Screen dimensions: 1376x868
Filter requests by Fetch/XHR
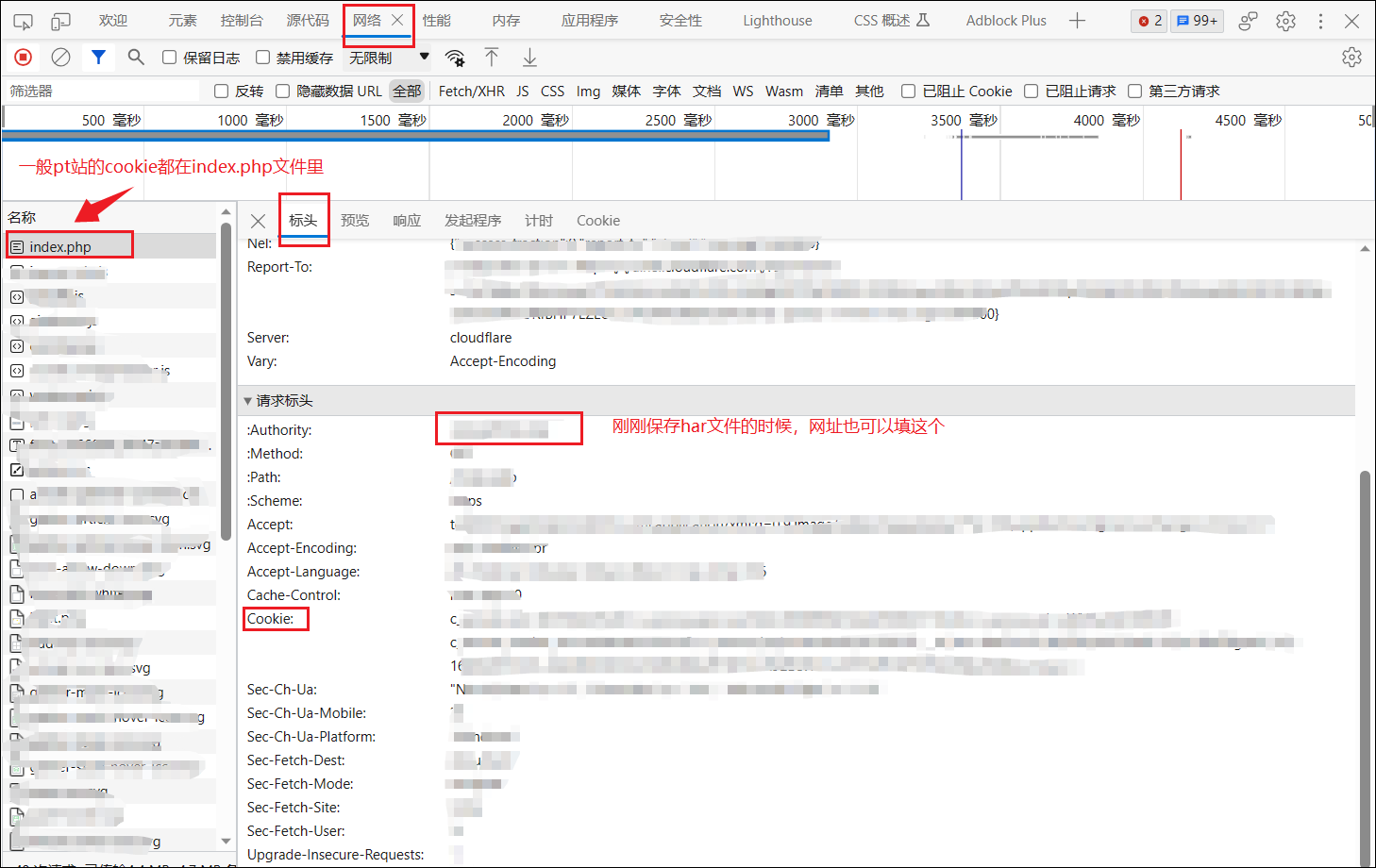(471, 92)
